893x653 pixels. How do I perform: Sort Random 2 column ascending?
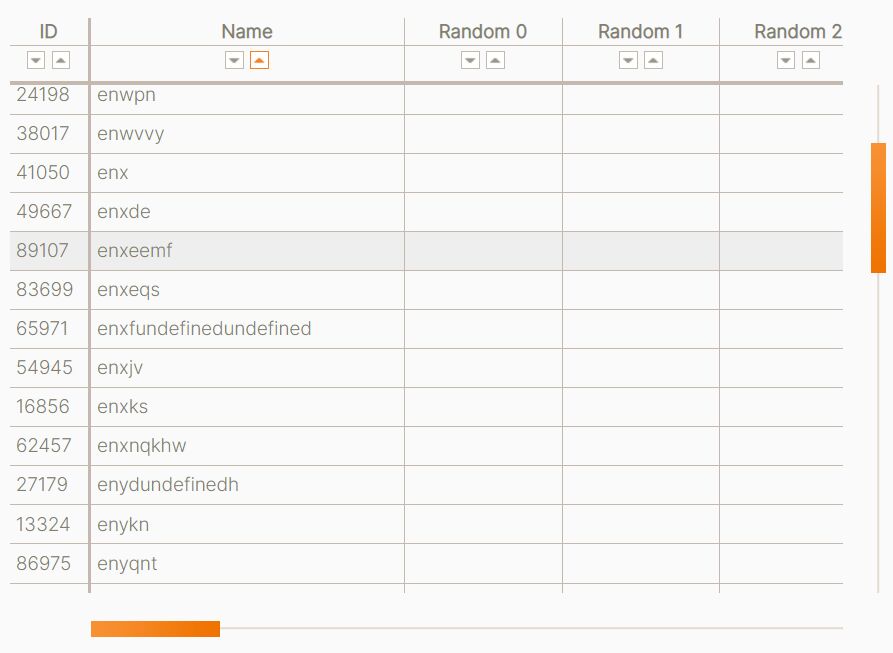[811, 60]
